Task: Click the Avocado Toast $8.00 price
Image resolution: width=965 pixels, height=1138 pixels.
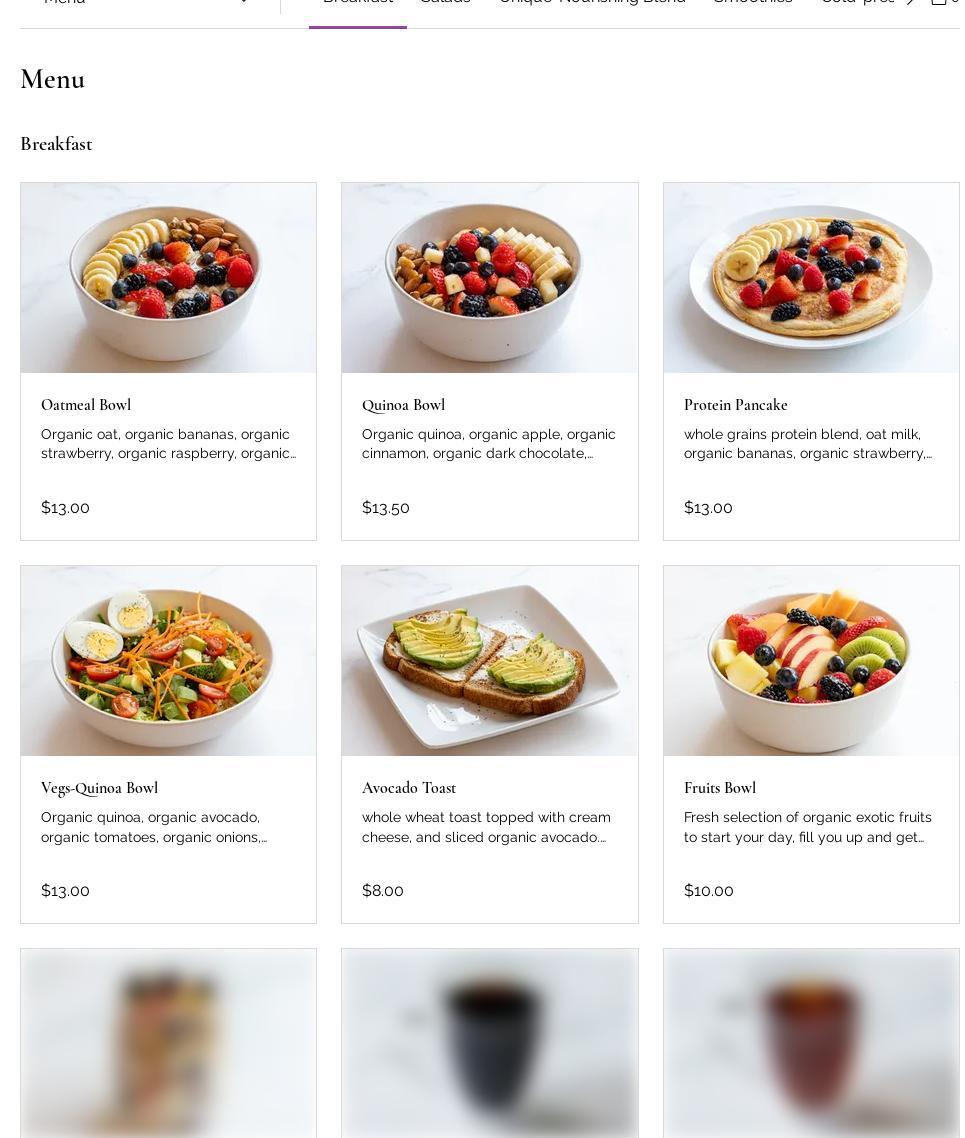Action: pyautogui.click(x=383, y=891)
